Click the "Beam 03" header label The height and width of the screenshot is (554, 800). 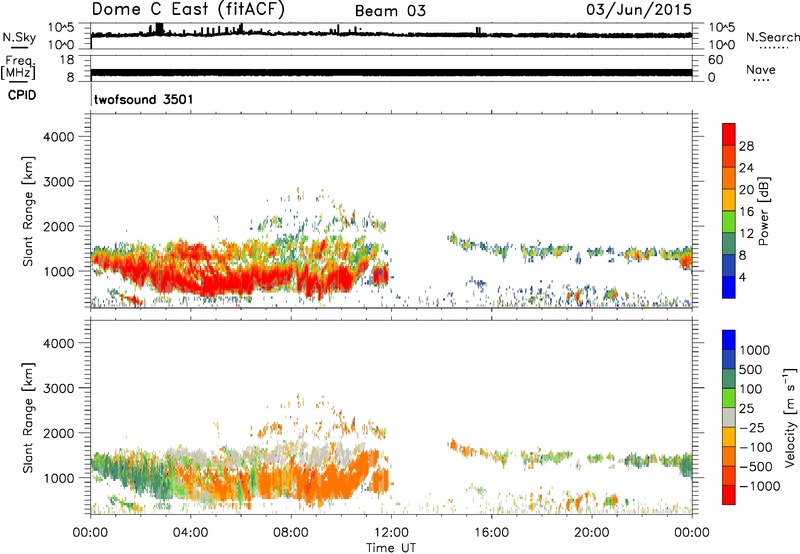390,11
